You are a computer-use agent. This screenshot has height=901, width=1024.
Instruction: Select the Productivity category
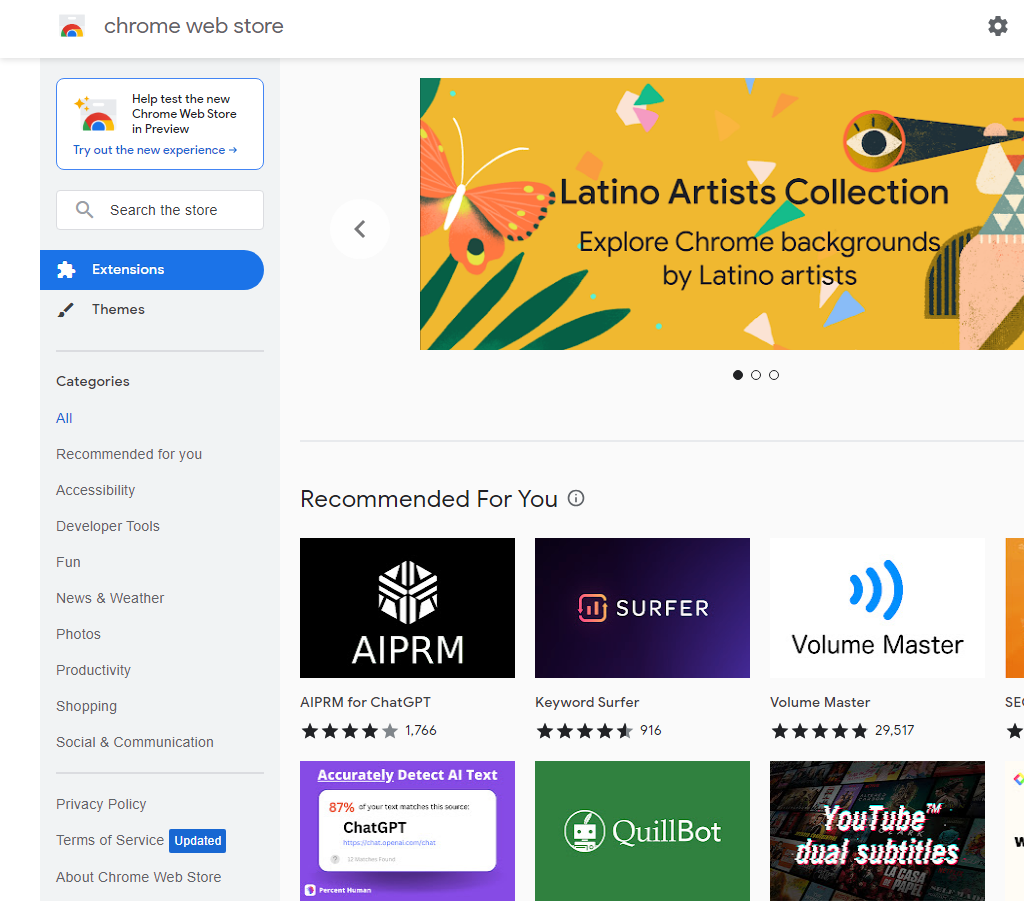[x=93, y=670]
